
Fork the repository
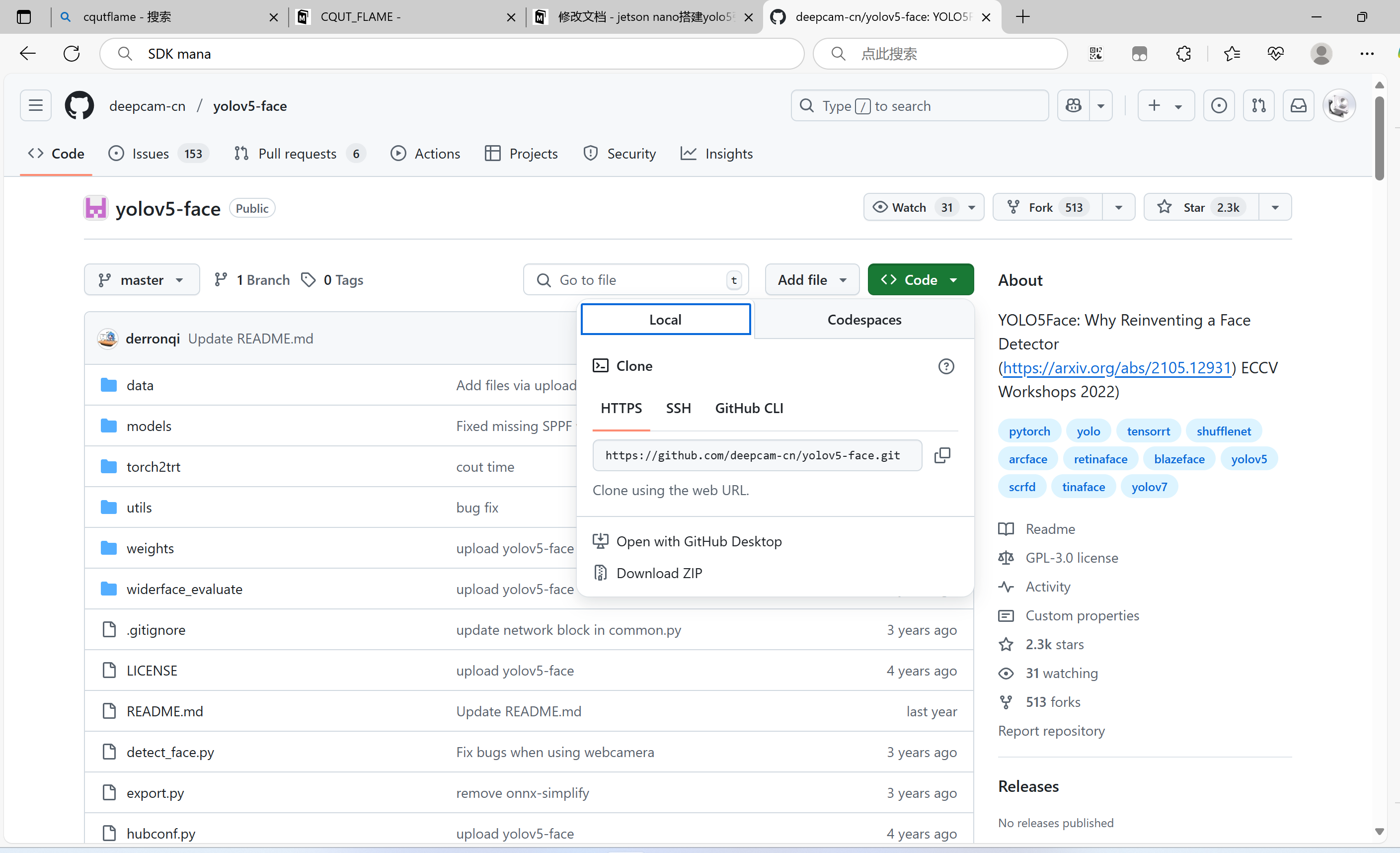pos(1047,207)
